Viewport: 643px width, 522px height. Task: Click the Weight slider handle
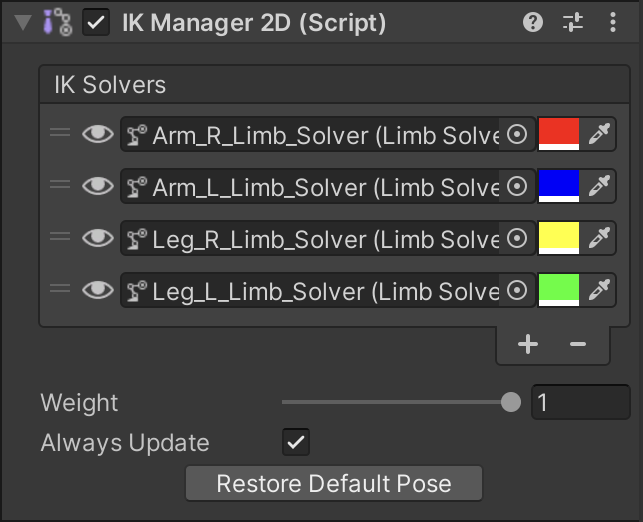click(510, 403)
